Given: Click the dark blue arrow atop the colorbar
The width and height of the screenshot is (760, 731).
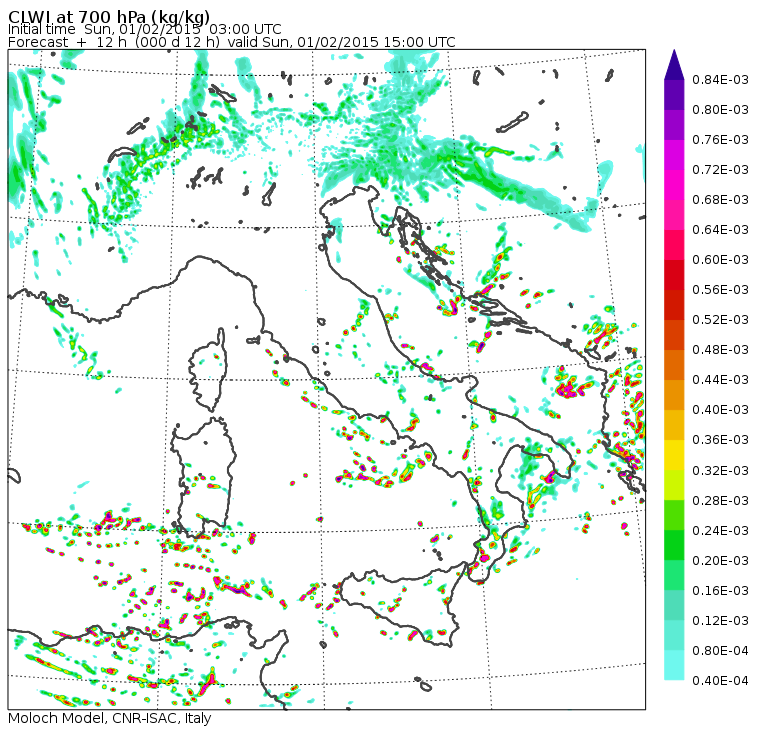Looking at the screenshot, I should tap(674, 65).
